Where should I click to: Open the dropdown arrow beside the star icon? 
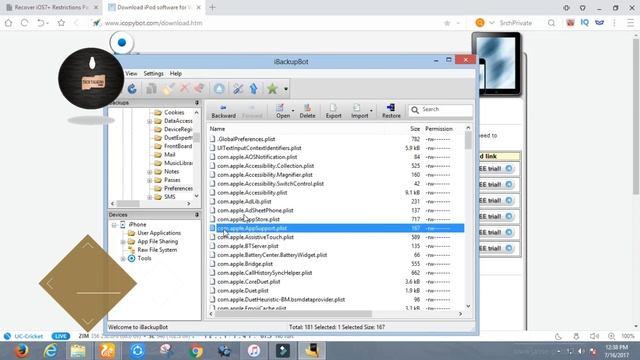(286, 89)
